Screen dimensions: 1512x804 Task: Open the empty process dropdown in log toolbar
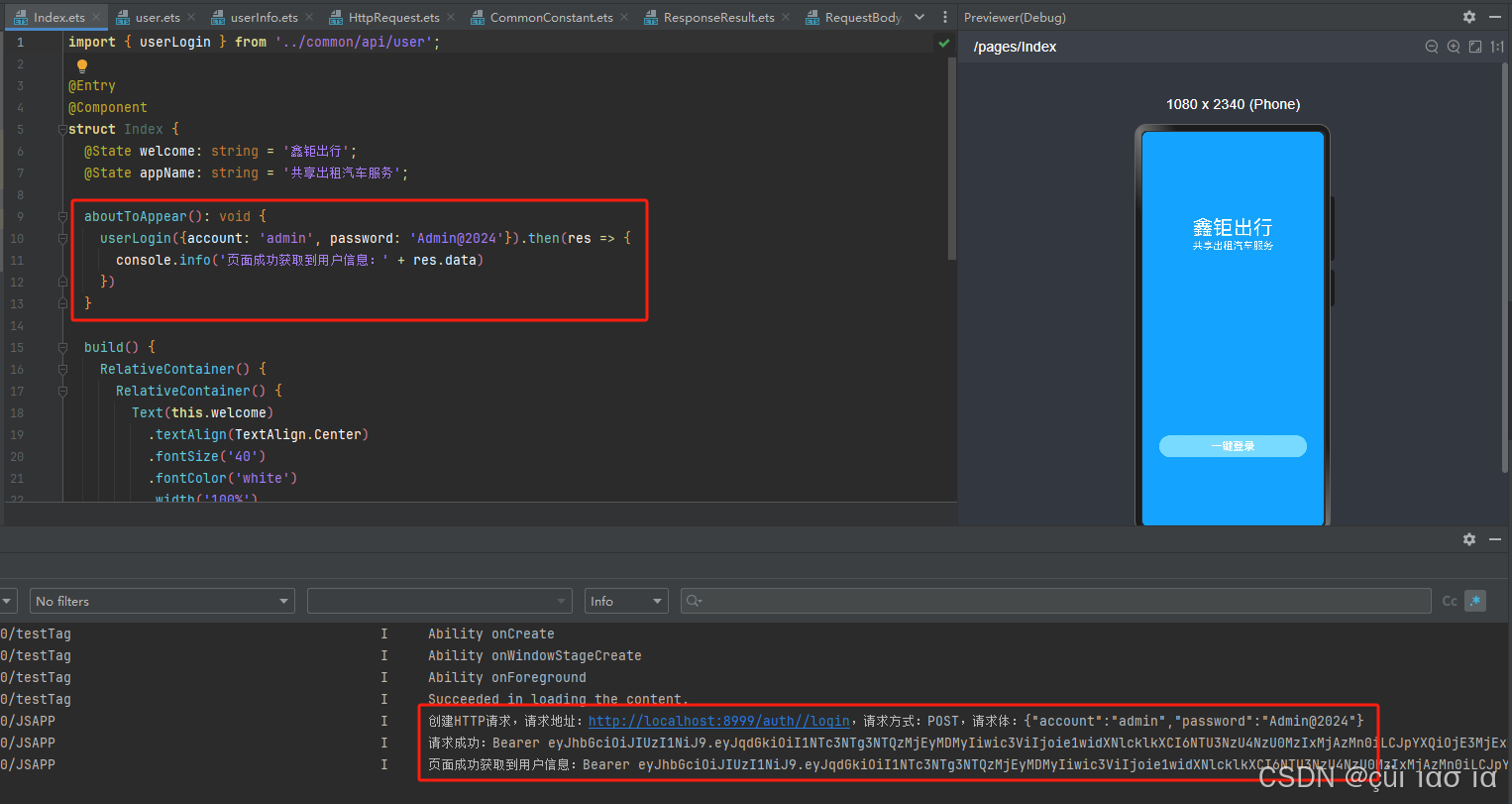(x=439, y=601)
